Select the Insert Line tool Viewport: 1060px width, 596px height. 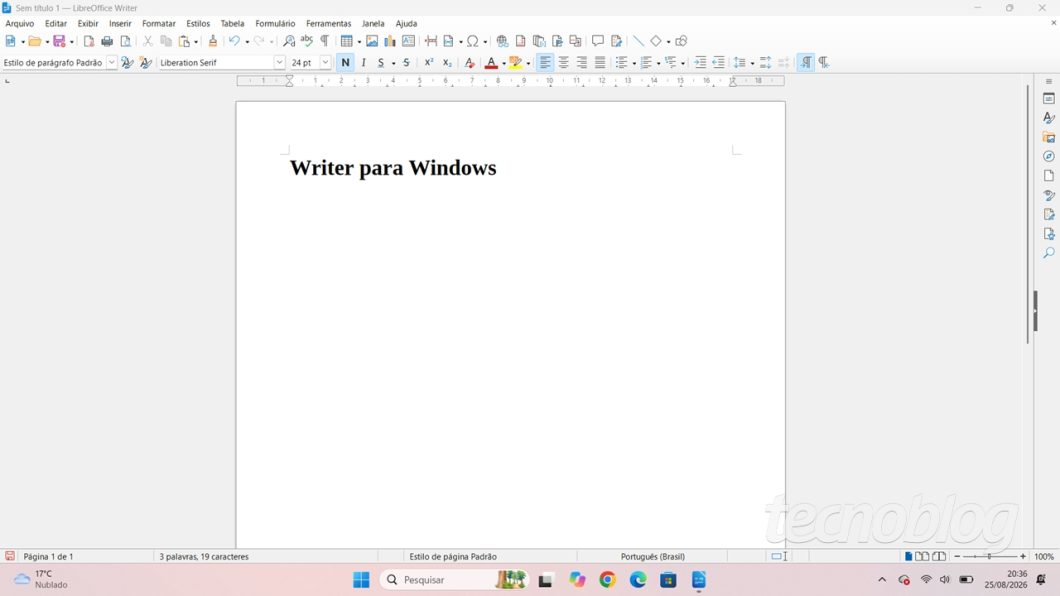click(638, 41)
